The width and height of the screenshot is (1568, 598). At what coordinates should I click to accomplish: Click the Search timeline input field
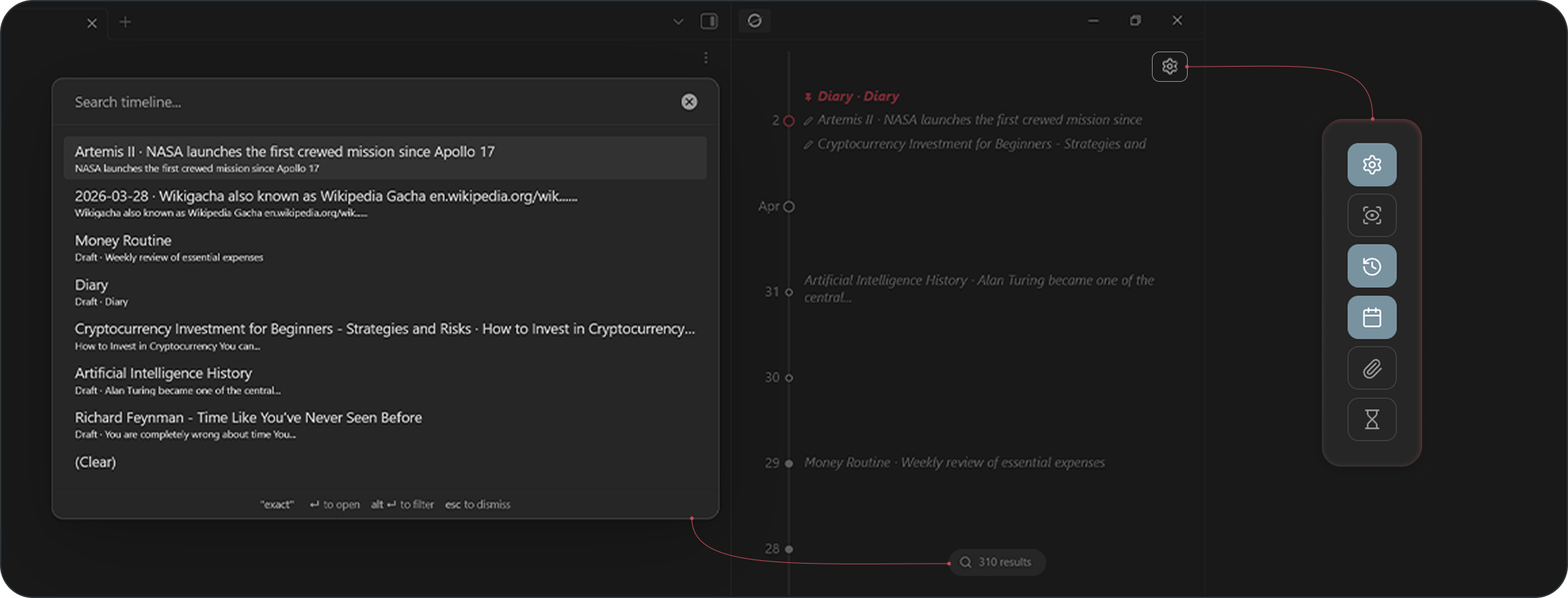coord(371,102)
